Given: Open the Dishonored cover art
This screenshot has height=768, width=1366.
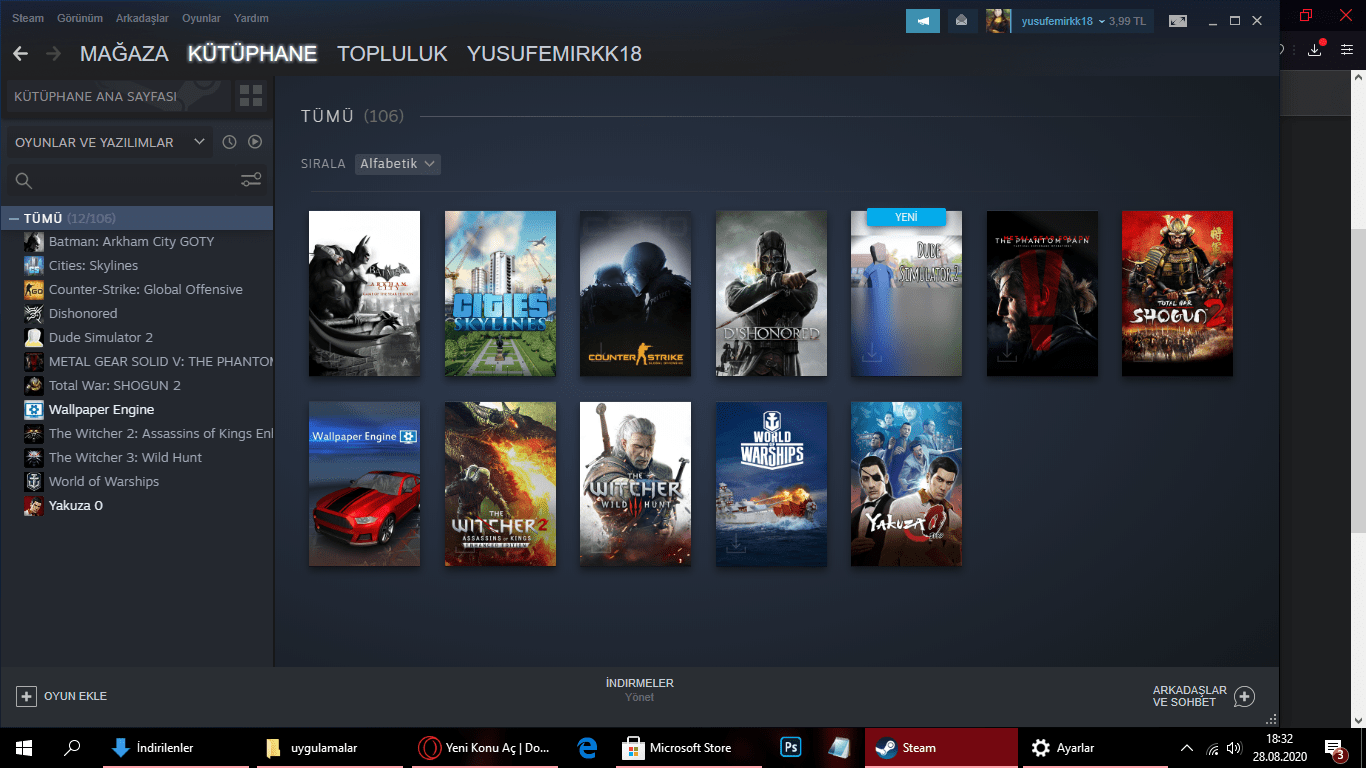Looking at the screenshot, I should (771, 293).
